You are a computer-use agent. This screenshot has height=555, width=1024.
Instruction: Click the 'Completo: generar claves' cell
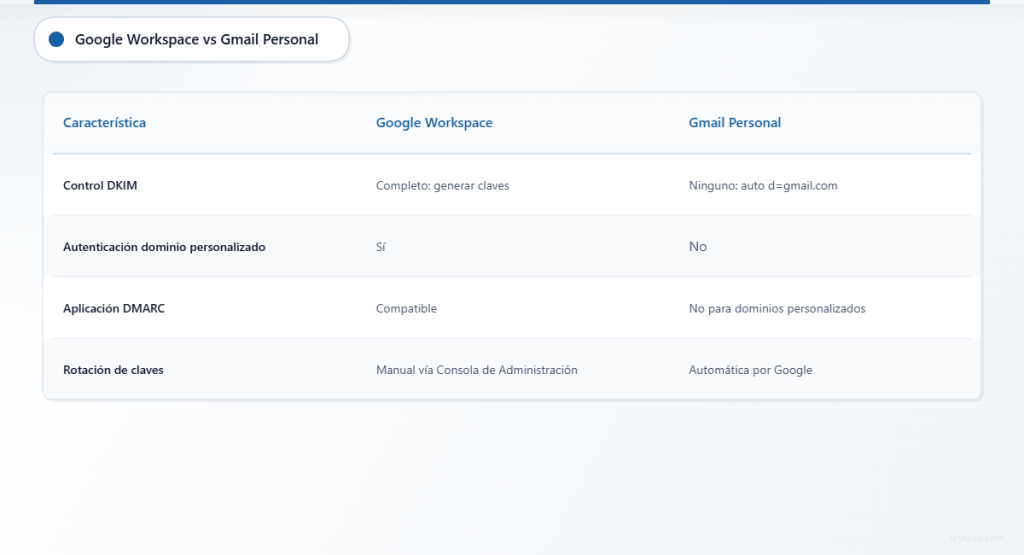(x=442, y=185)
